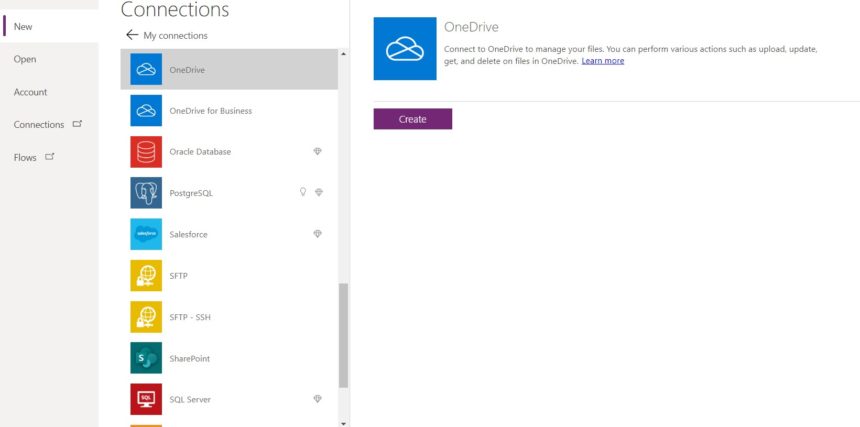Click premium diamond icon beside Salesforce

[318, 234]
